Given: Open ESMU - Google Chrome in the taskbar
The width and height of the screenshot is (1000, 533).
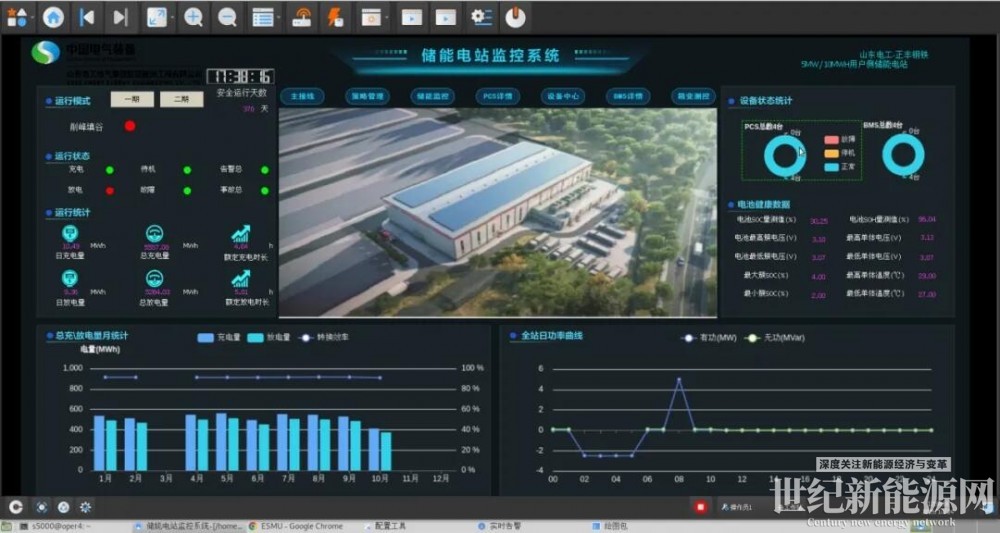Looking at the screenshot, I should tap(296, 525).
